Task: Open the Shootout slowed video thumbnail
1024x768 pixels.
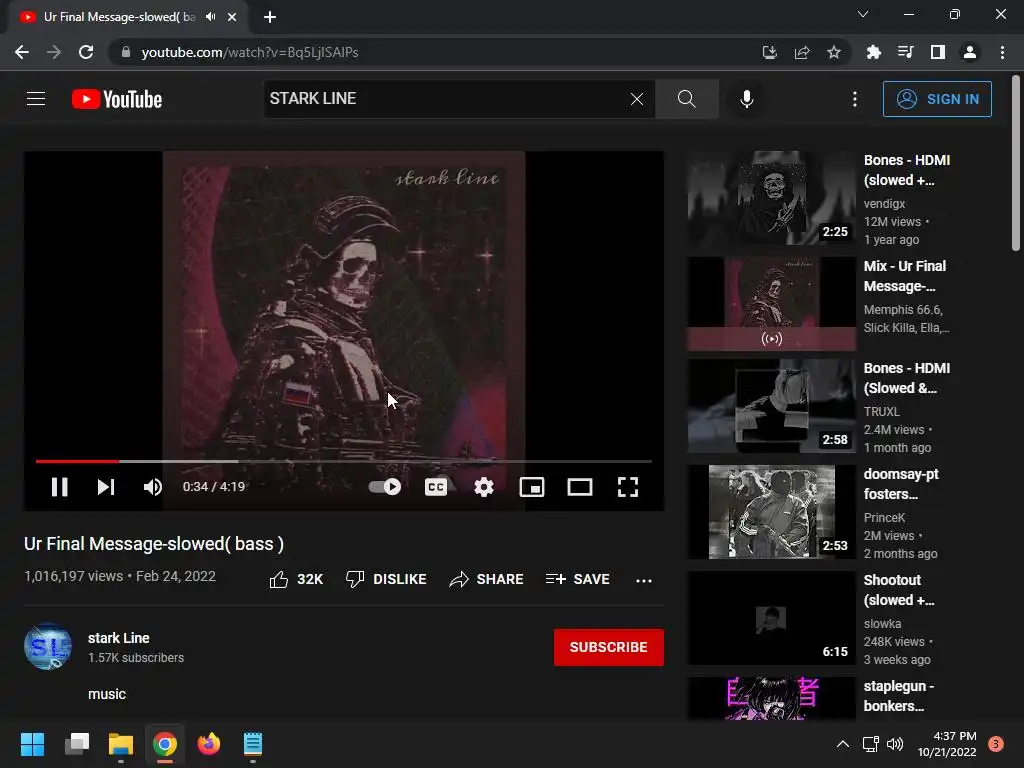Action: pyautogui.click(x=771, y=618)
